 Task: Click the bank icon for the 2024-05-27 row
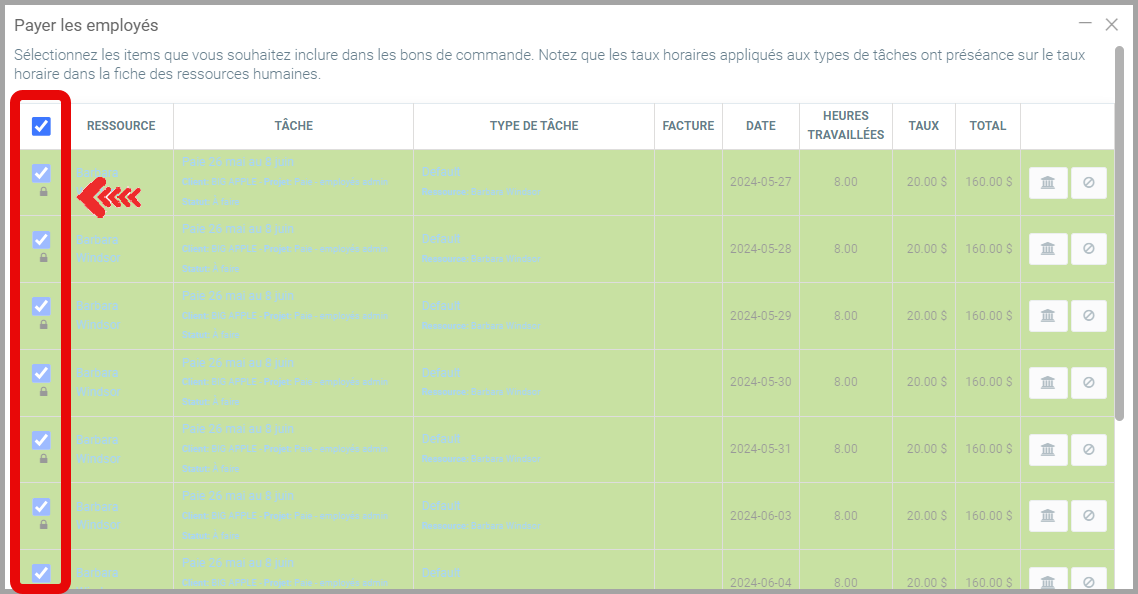click(1048, 183)
